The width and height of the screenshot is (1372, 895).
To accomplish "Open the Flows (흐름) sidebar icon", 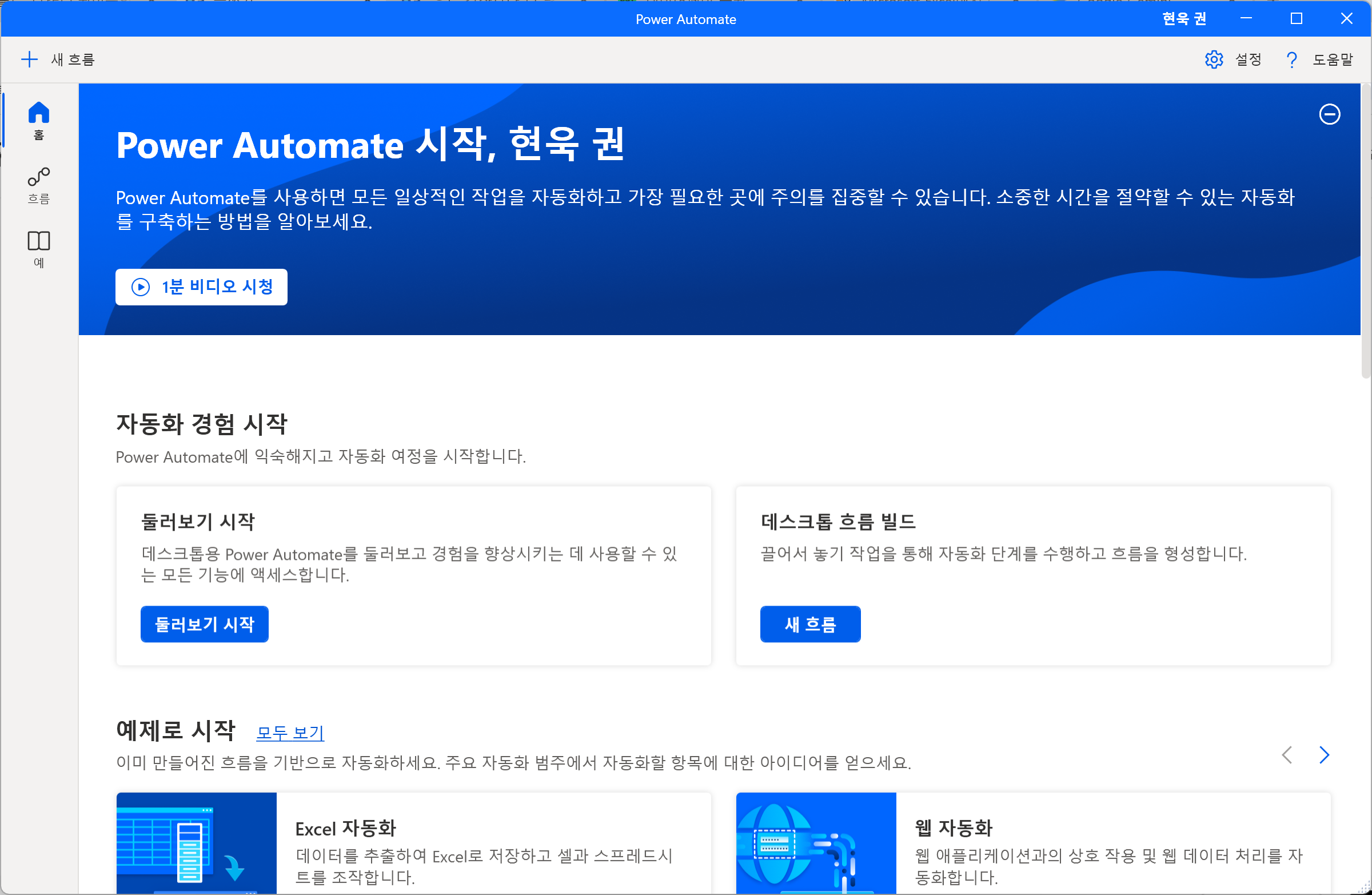I will coord(39,177).
